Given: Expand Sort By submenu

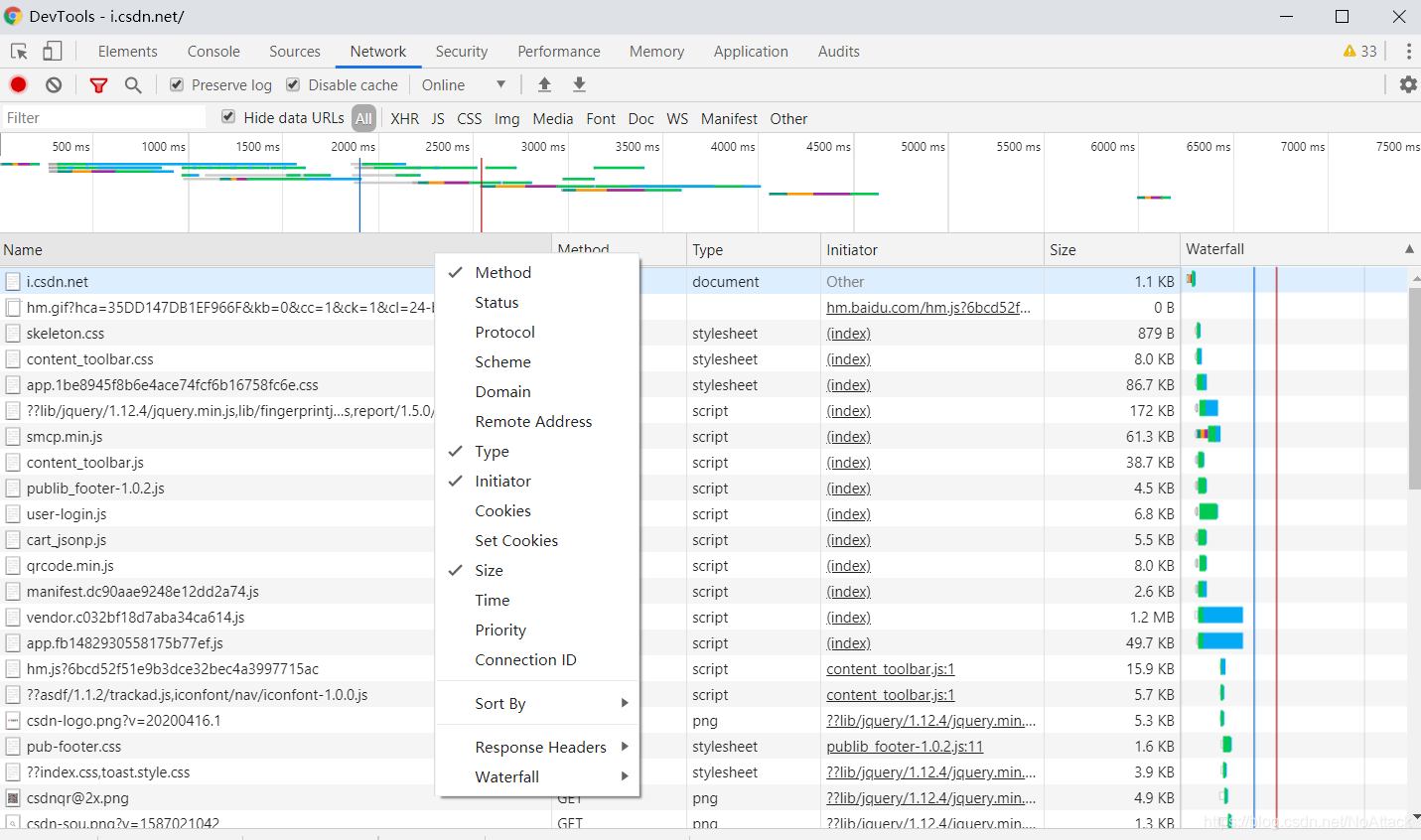Looking at the screenshot, I should click(537, 704).
